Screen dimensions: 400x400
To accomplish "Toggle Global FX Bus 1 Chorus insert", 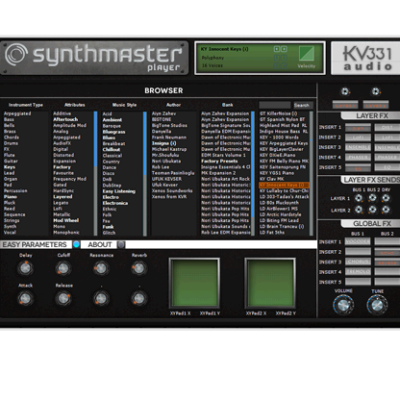I will point(358,262).
